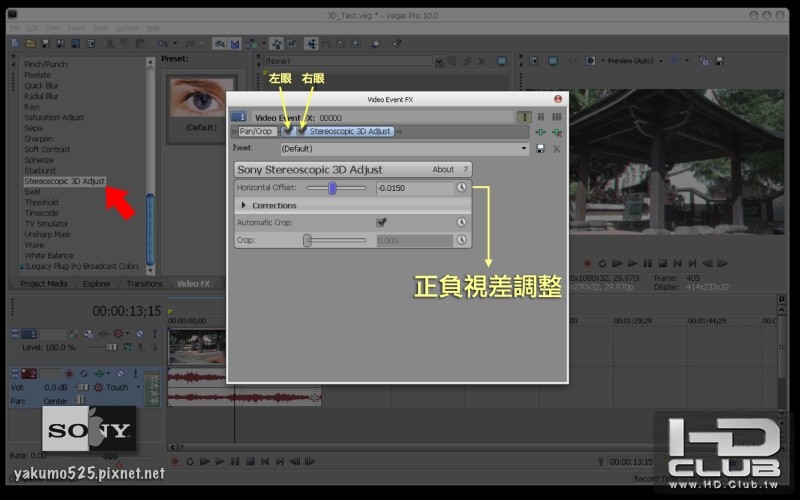800x500 pixels.
Task: Mute audio track 2
Action: [120, 373]
